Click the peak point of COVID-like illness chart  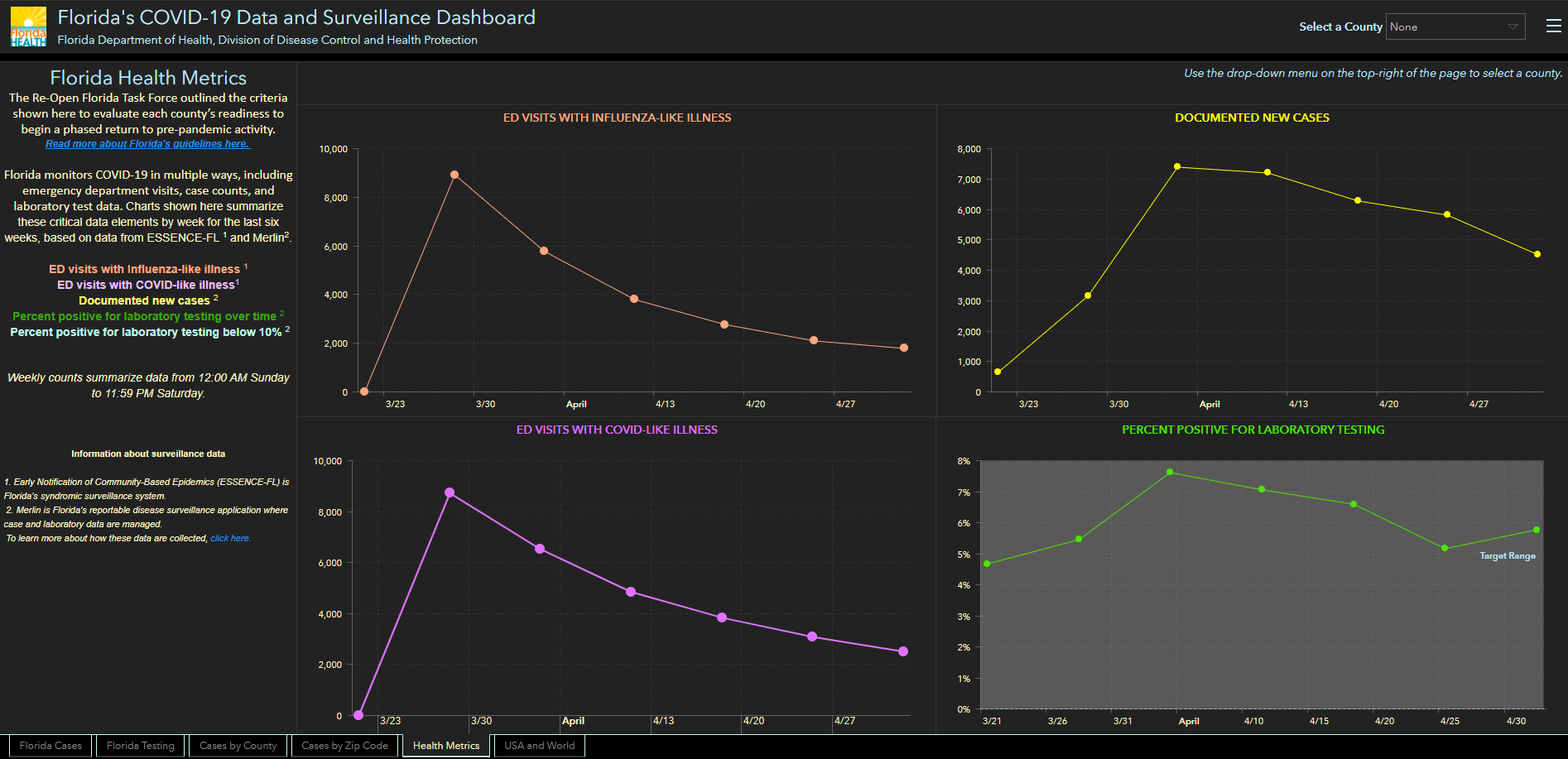coord(450,492)
